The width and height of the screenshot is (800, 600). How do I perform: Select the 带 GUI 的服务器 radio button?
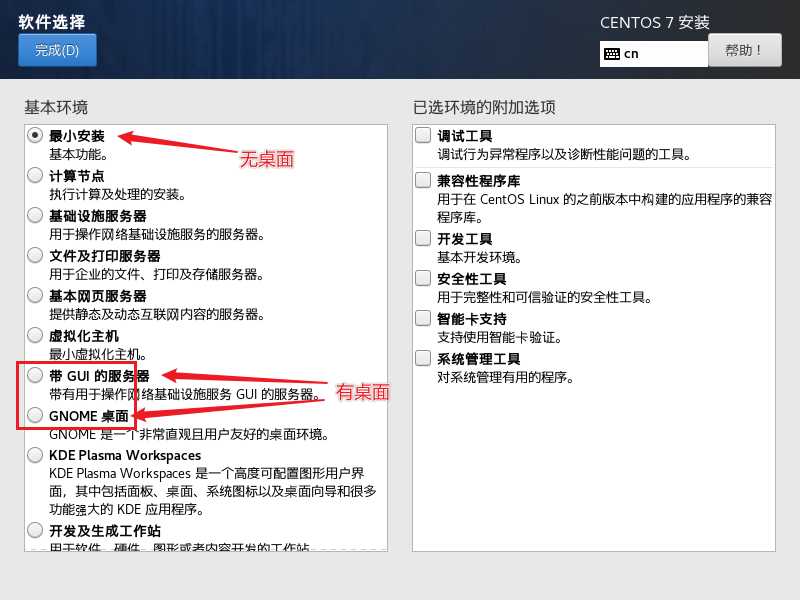pyautogui.click(x=35, y=375)
